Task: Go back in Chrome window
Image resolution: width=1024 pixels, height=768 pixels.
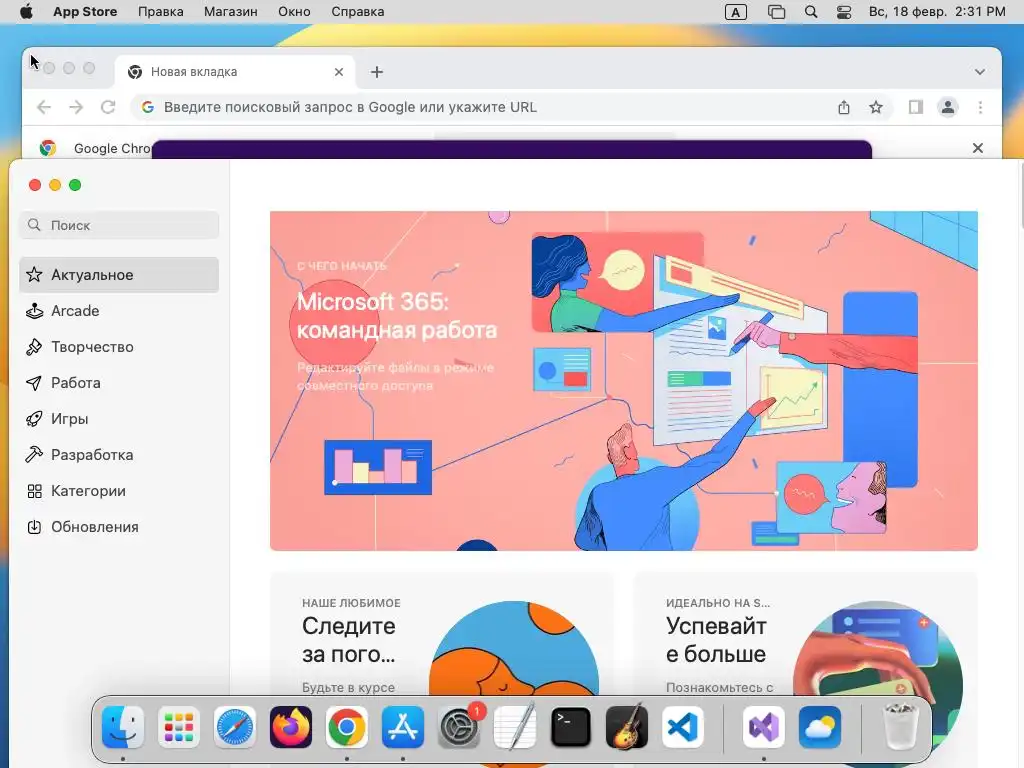Action: pyautogui.click(x=44, y=107)
